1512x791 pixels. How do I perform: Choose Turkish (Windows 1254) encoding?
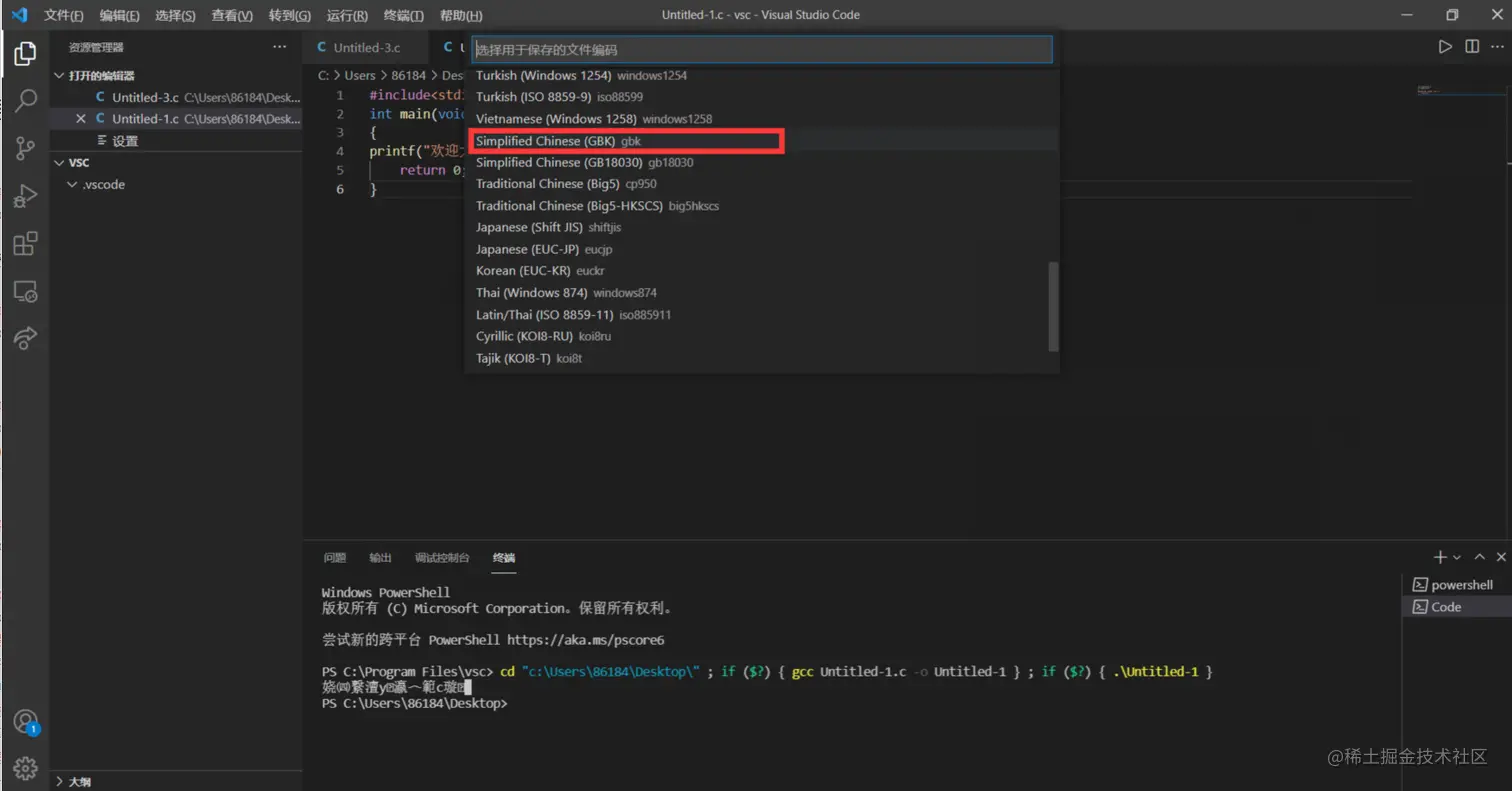(x=762, y=75)
